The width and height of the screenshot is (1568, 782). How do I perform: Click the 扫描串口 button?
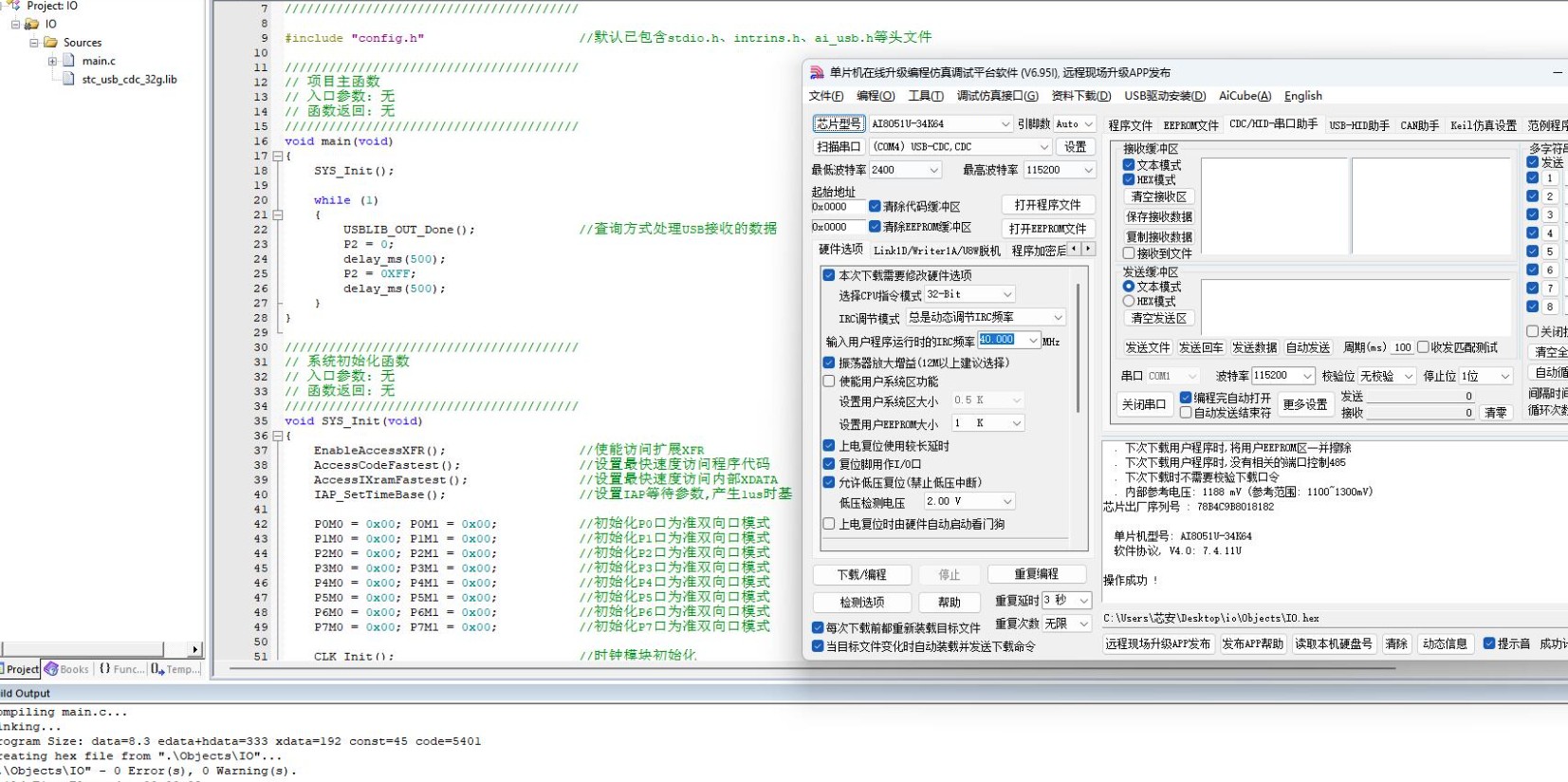[839, 147]
